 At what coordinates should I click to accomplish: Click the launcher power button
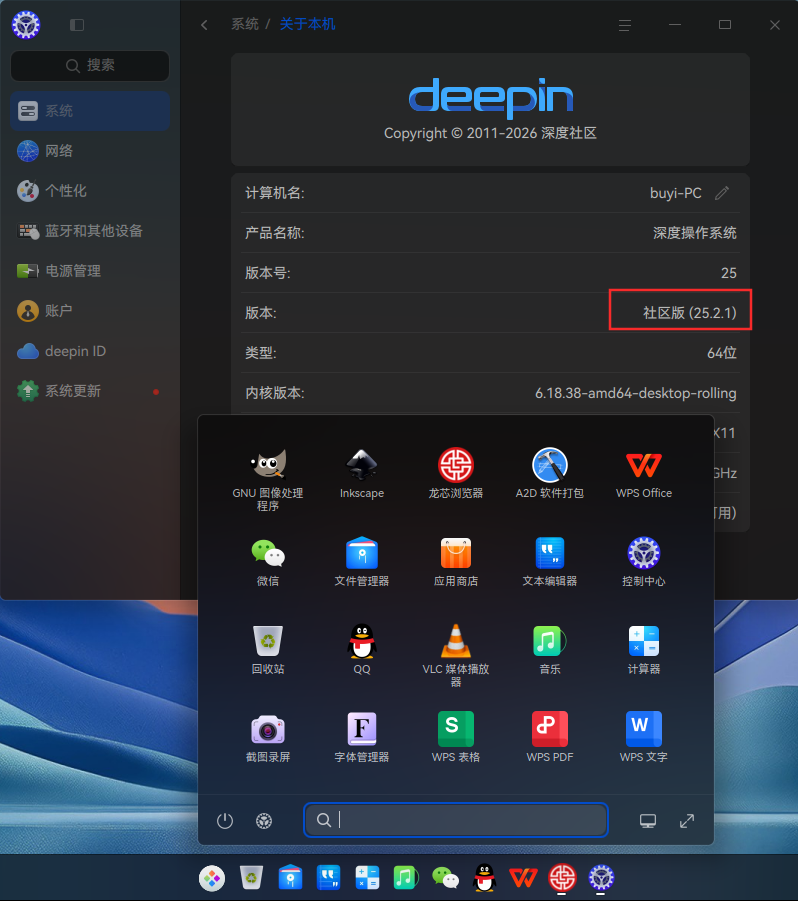pos(225,821)
